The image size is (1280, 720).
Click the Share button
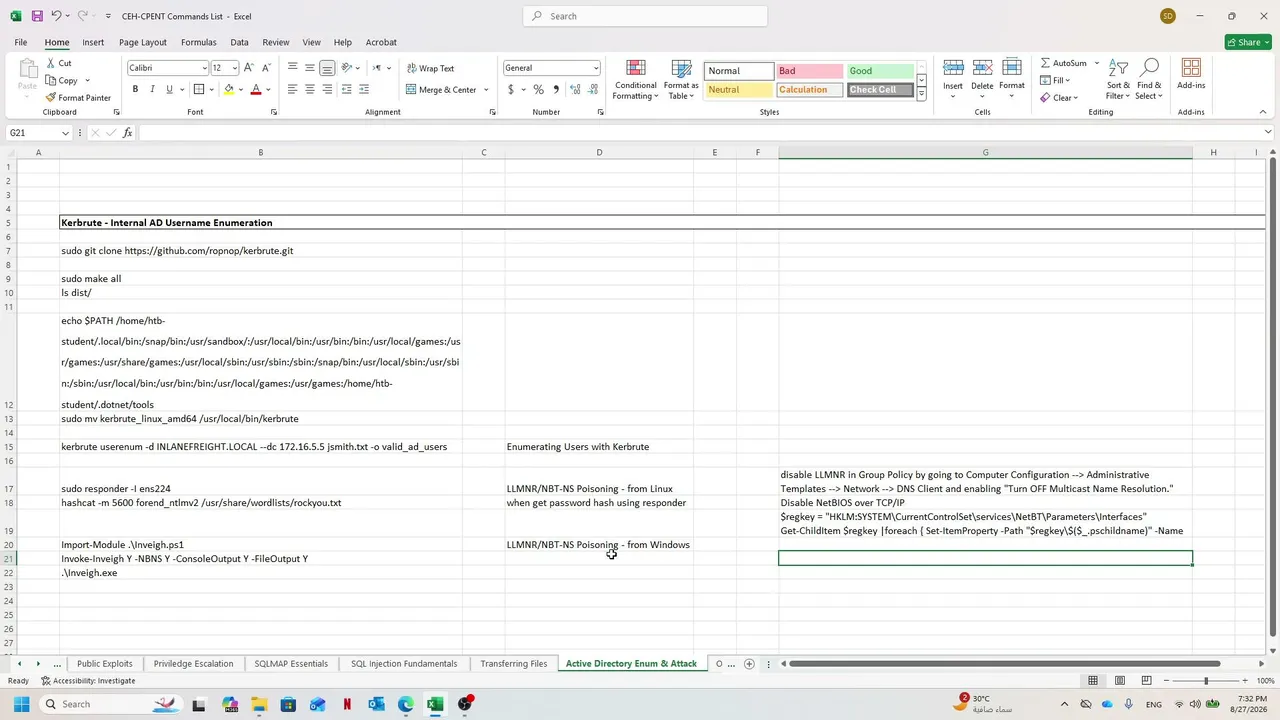pos(1248,42)
